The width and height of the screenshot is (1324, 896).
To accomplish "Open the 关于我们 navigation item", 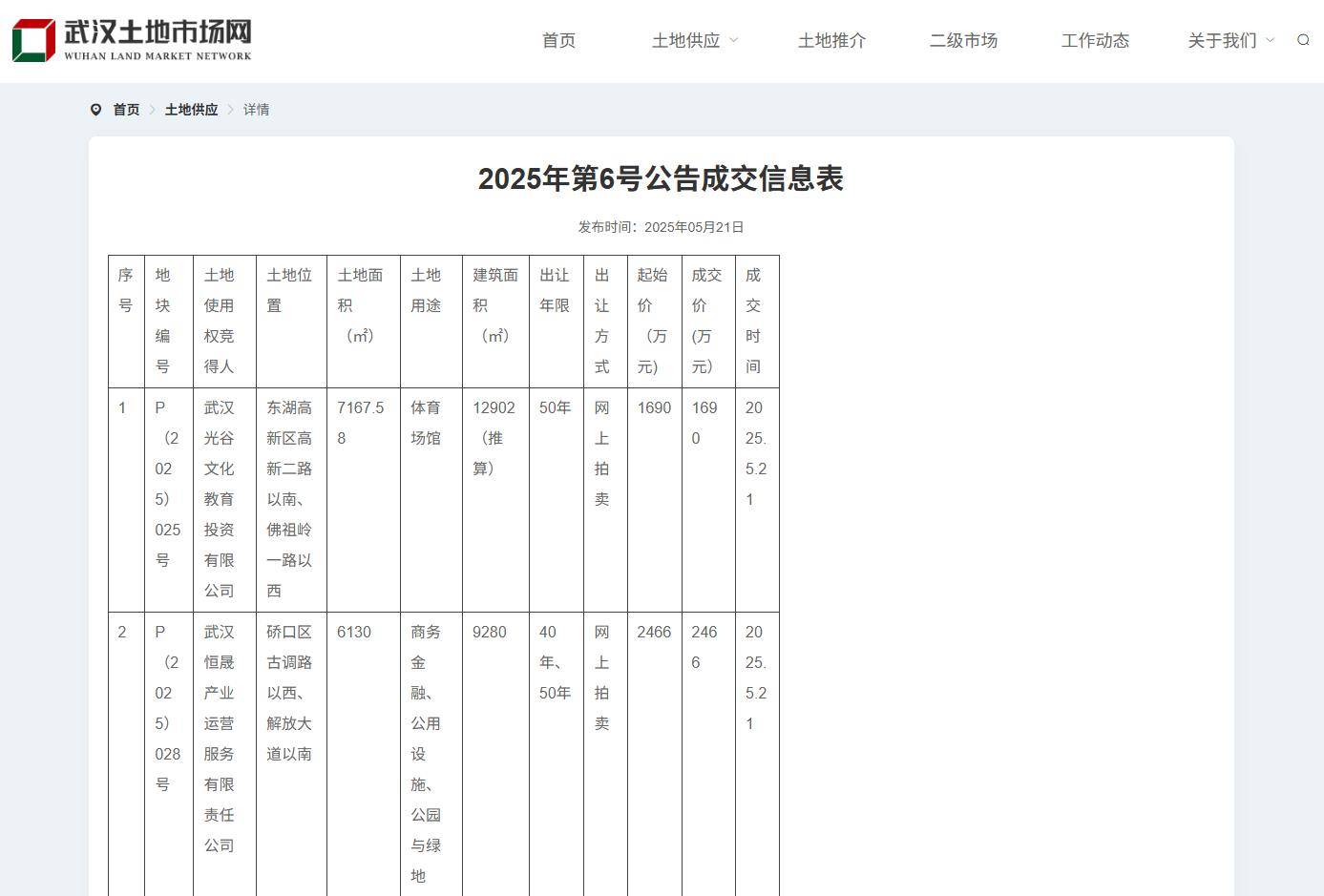I will (x=1222, y=40).
